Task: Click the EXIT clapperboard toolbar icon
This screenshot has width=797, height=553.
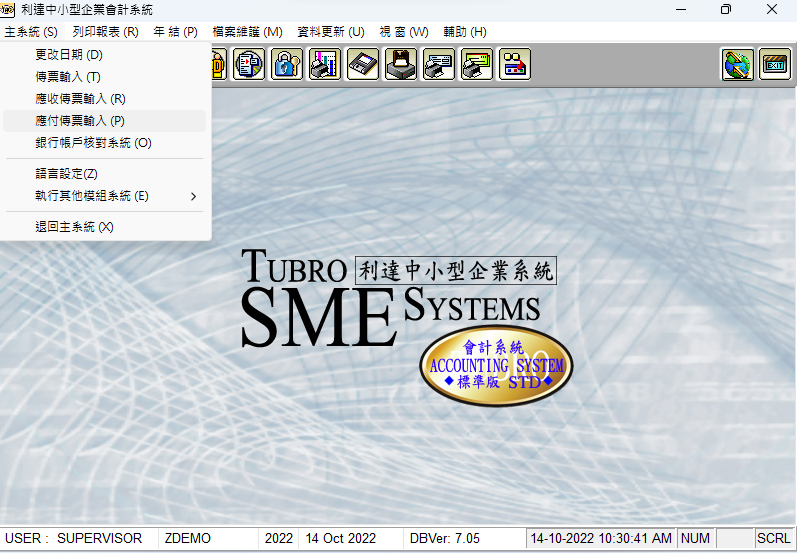Action: click(775, 64)
